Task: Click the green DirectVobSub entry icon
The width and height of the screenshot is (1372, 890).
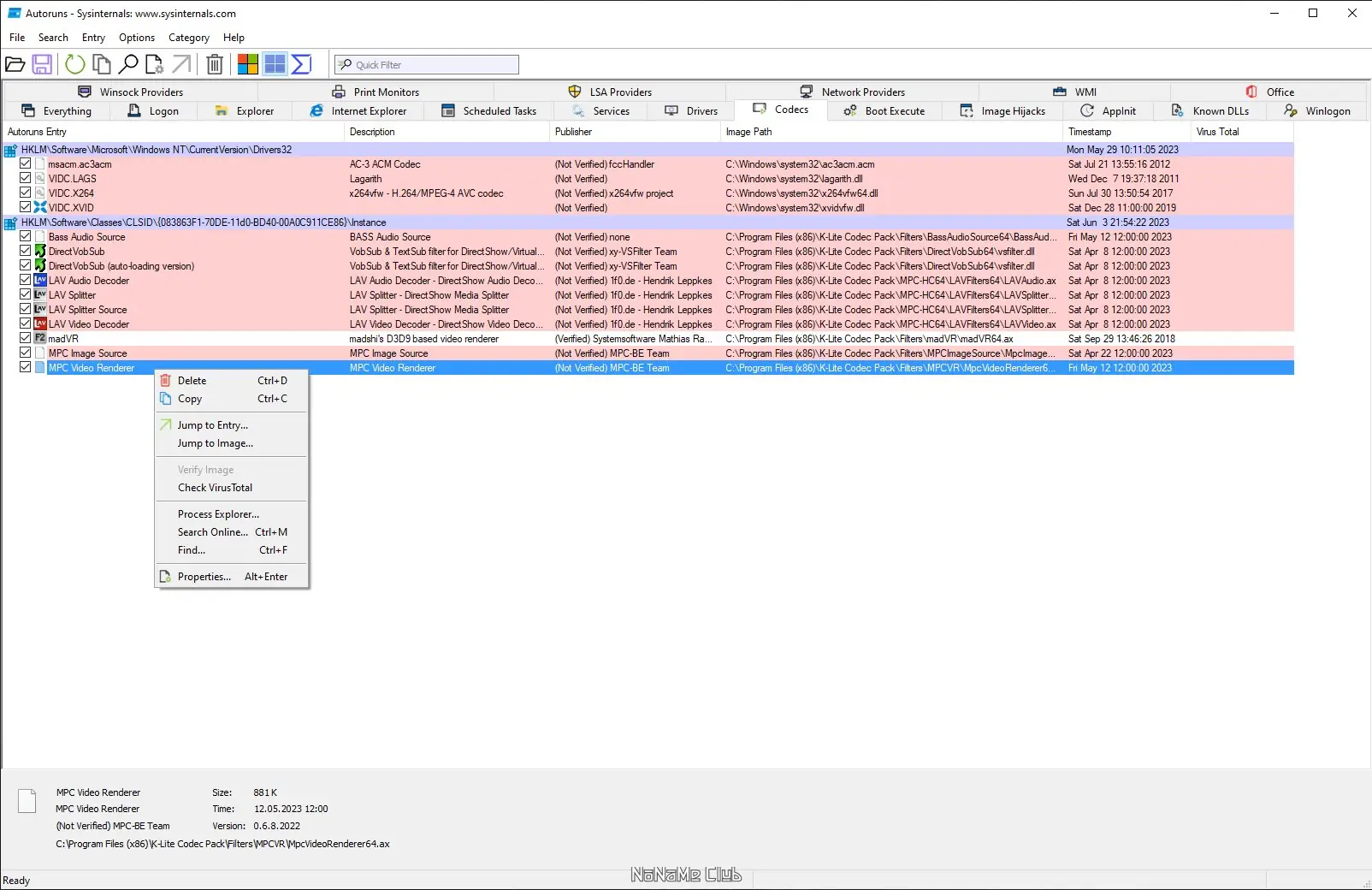Action: coord(40,252)
